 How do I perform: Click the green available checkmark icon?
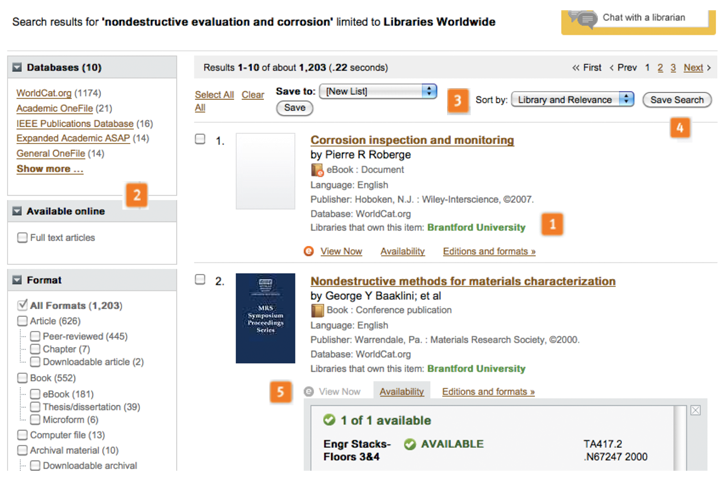(x=329, y=420)
